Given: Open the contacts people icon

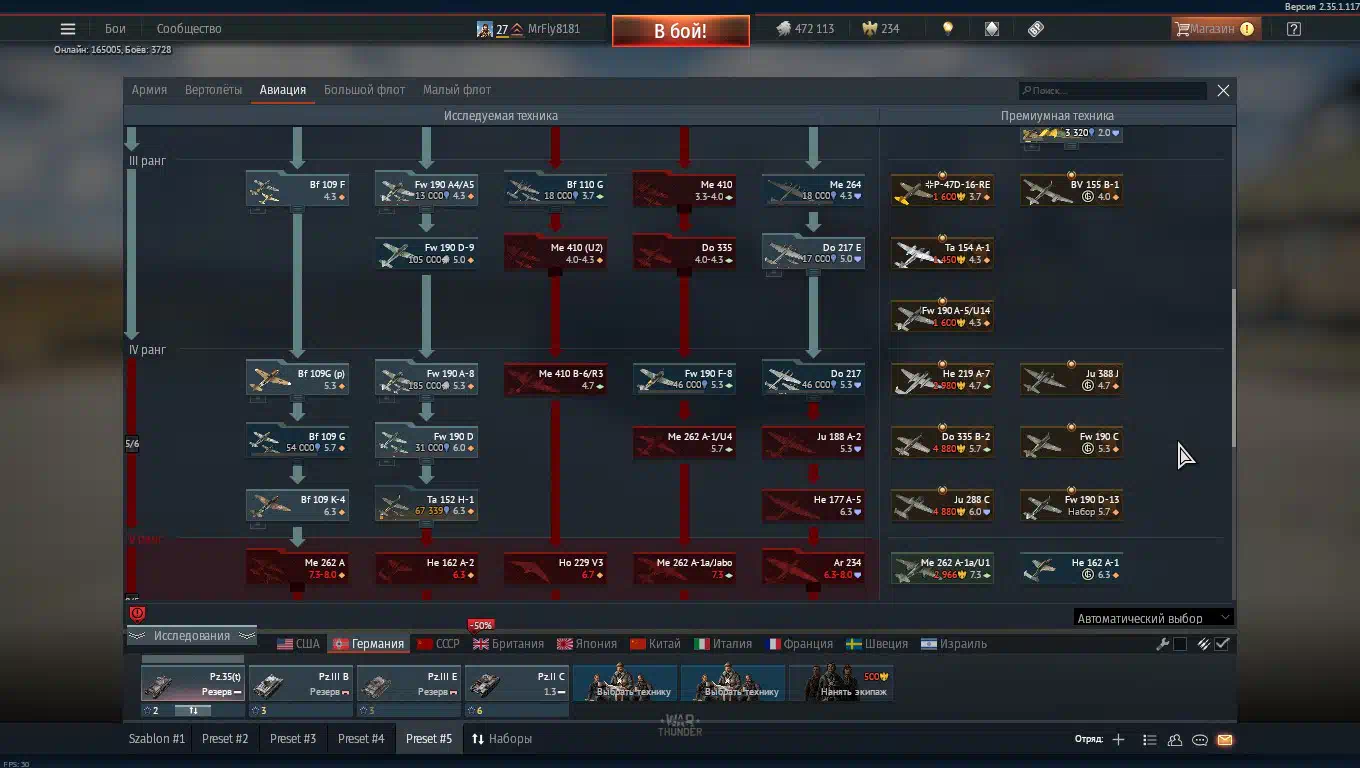Looking at the screenshot, I should pos(1175,740).
